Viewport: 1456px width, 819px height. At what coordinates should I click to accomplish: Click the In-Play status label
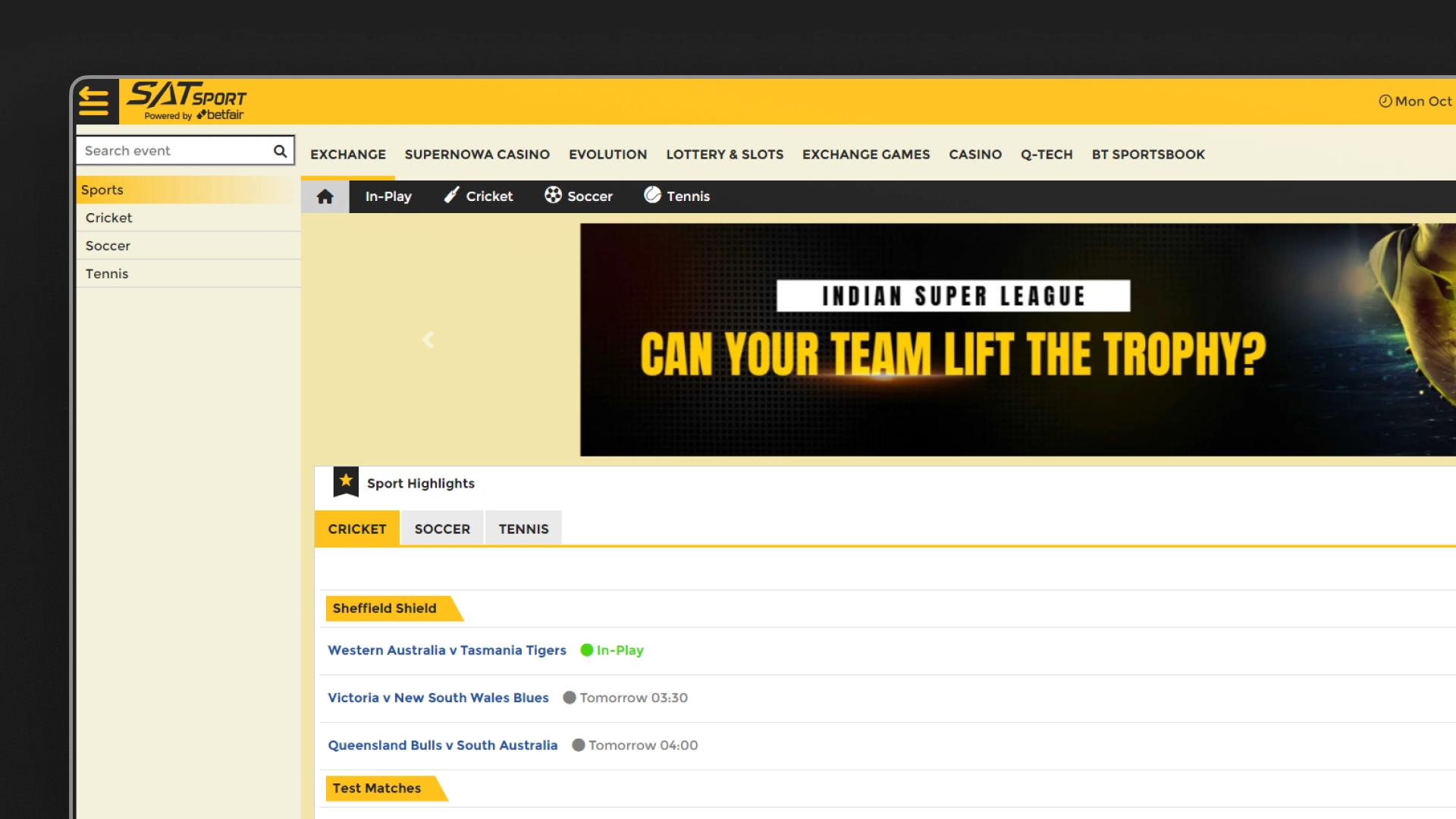(620, 650)
